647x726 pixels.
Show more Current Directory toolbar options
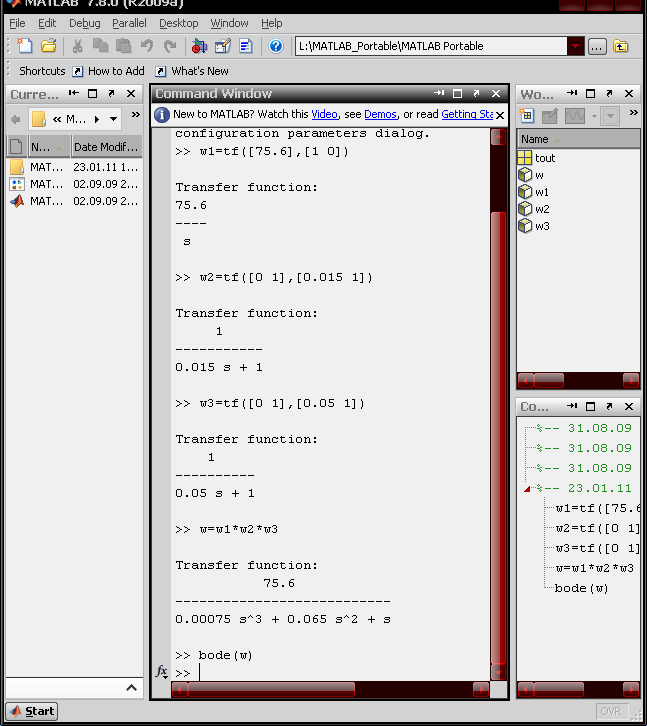(135, 114)
